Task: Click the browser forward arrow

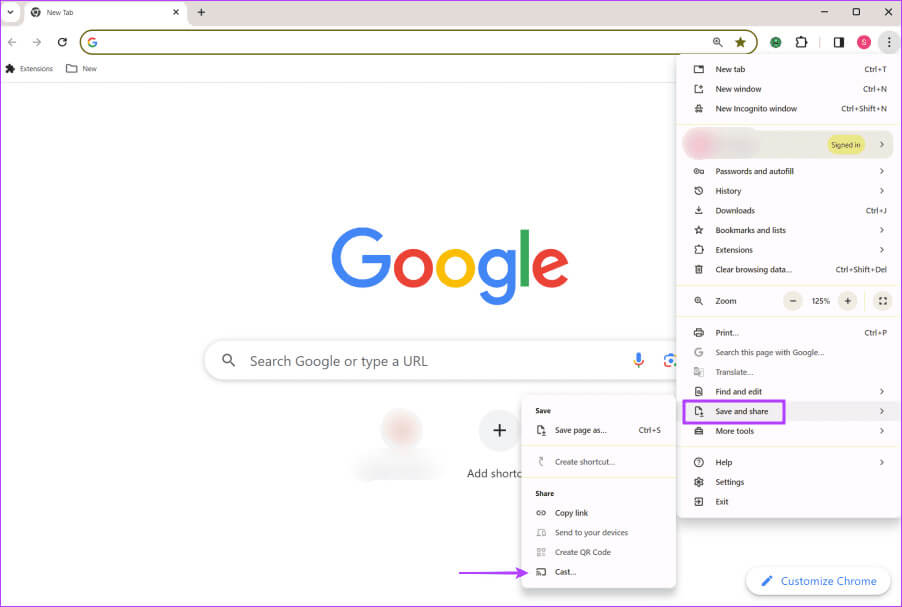Action: (x=37, y=42)
